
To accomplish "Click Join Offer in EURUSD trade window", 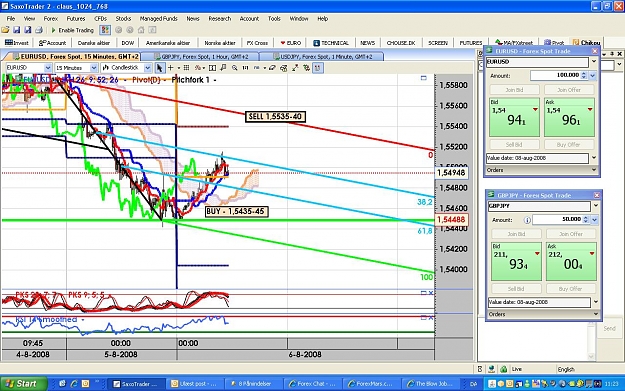I will pos(569,90).
